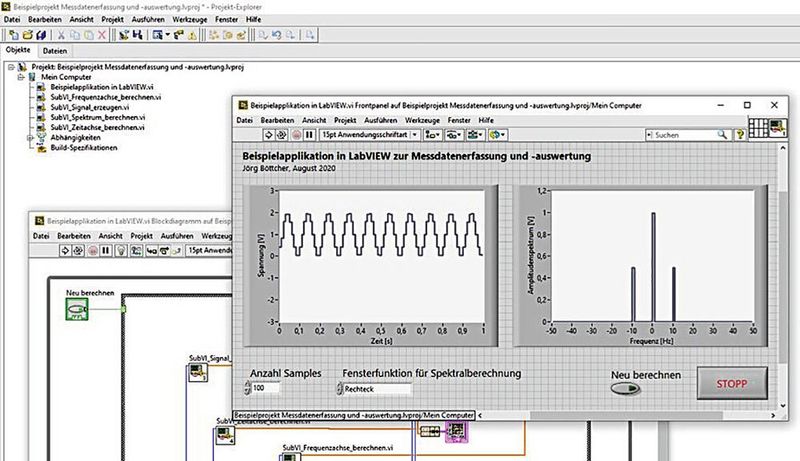800x461 pixels.
Task: Open the Distribute Objects menu in Frontpanel
Action: (454, 135)
